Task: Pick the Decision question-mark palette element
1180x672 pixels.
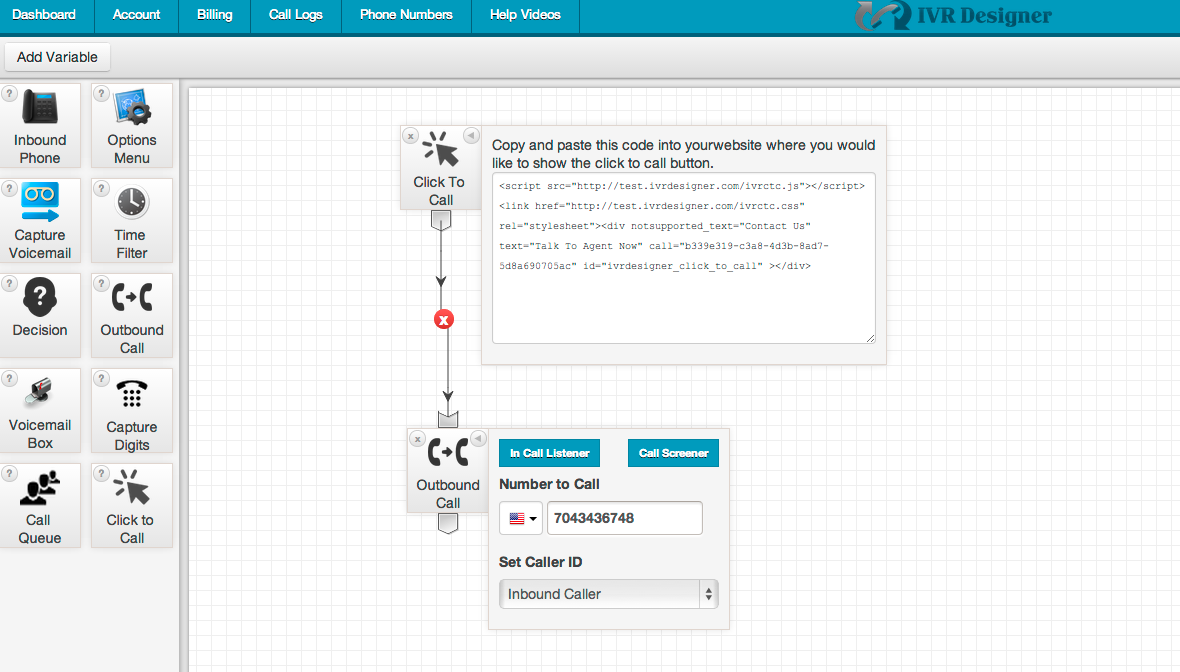Action: tap(40, 315)
